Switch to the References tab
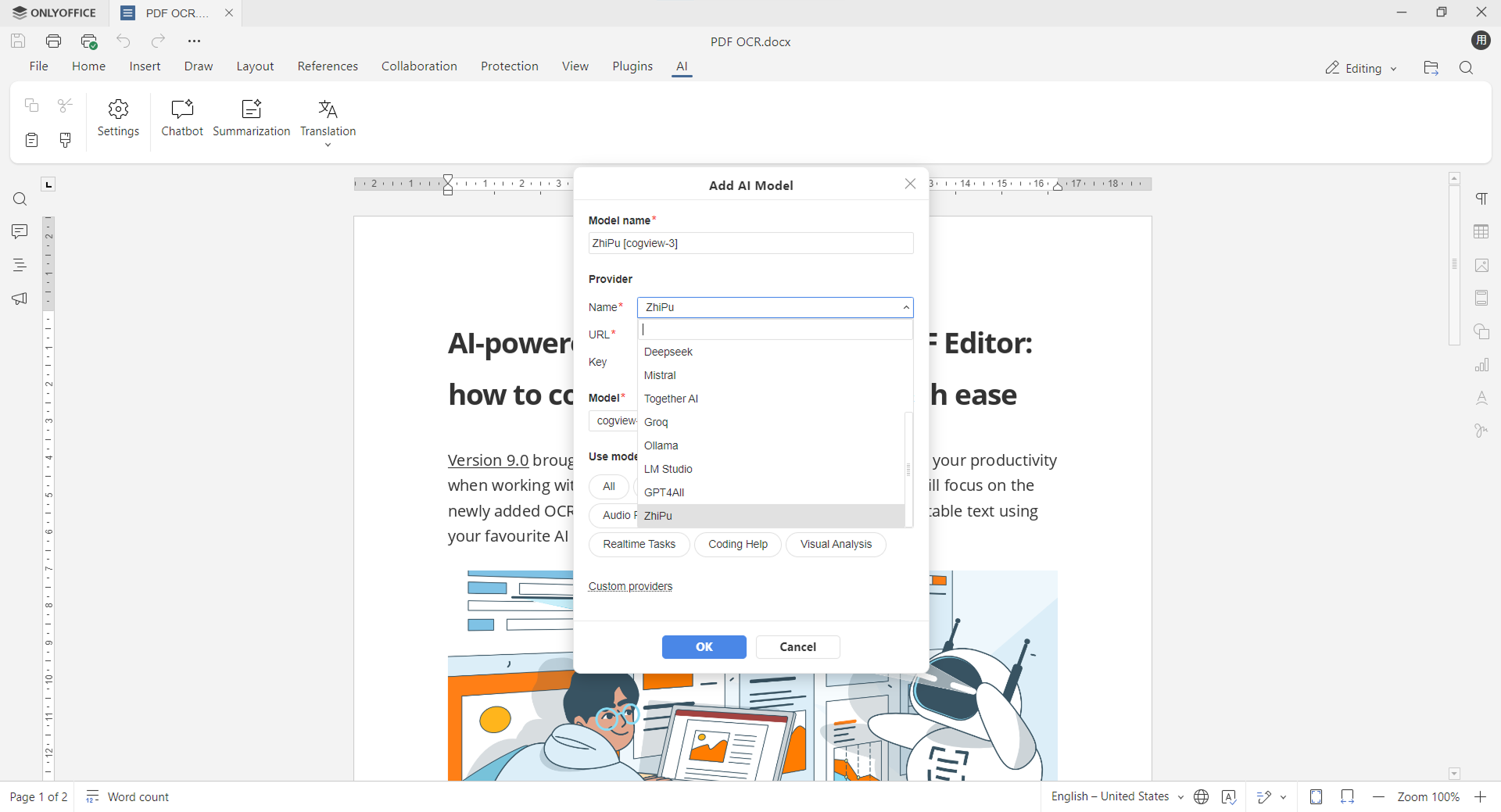 tap(328, 66)
